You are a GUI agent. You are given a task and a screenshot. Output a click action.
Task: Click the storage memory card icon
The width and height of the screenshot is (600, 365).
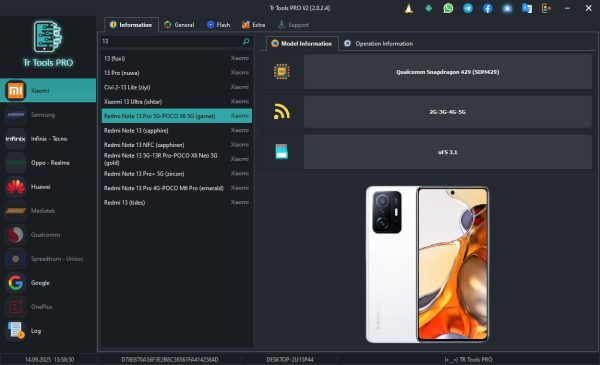click(x=282, y=152)
